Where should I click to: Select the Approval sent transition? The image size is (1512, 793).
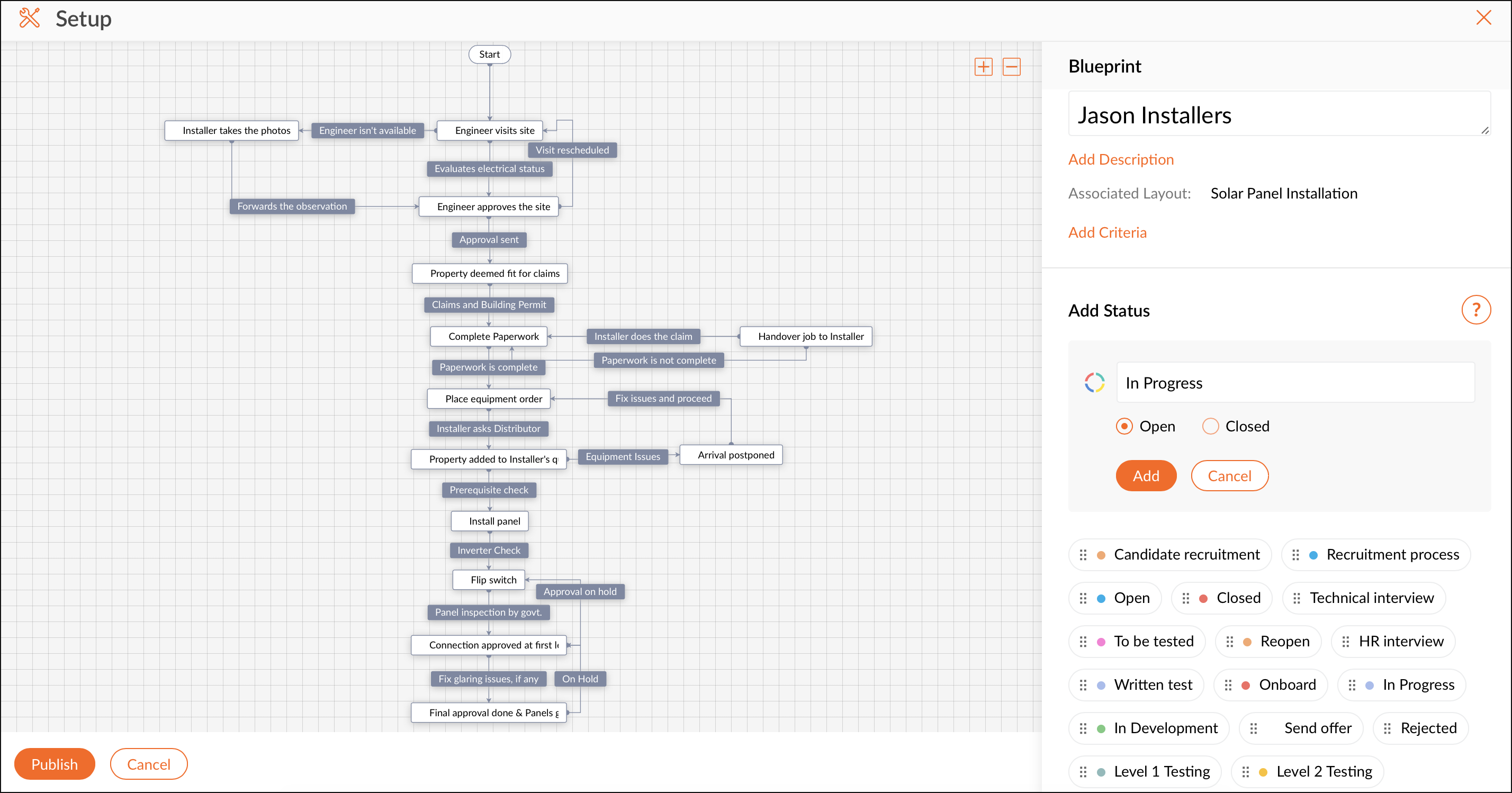coord(489,239)
